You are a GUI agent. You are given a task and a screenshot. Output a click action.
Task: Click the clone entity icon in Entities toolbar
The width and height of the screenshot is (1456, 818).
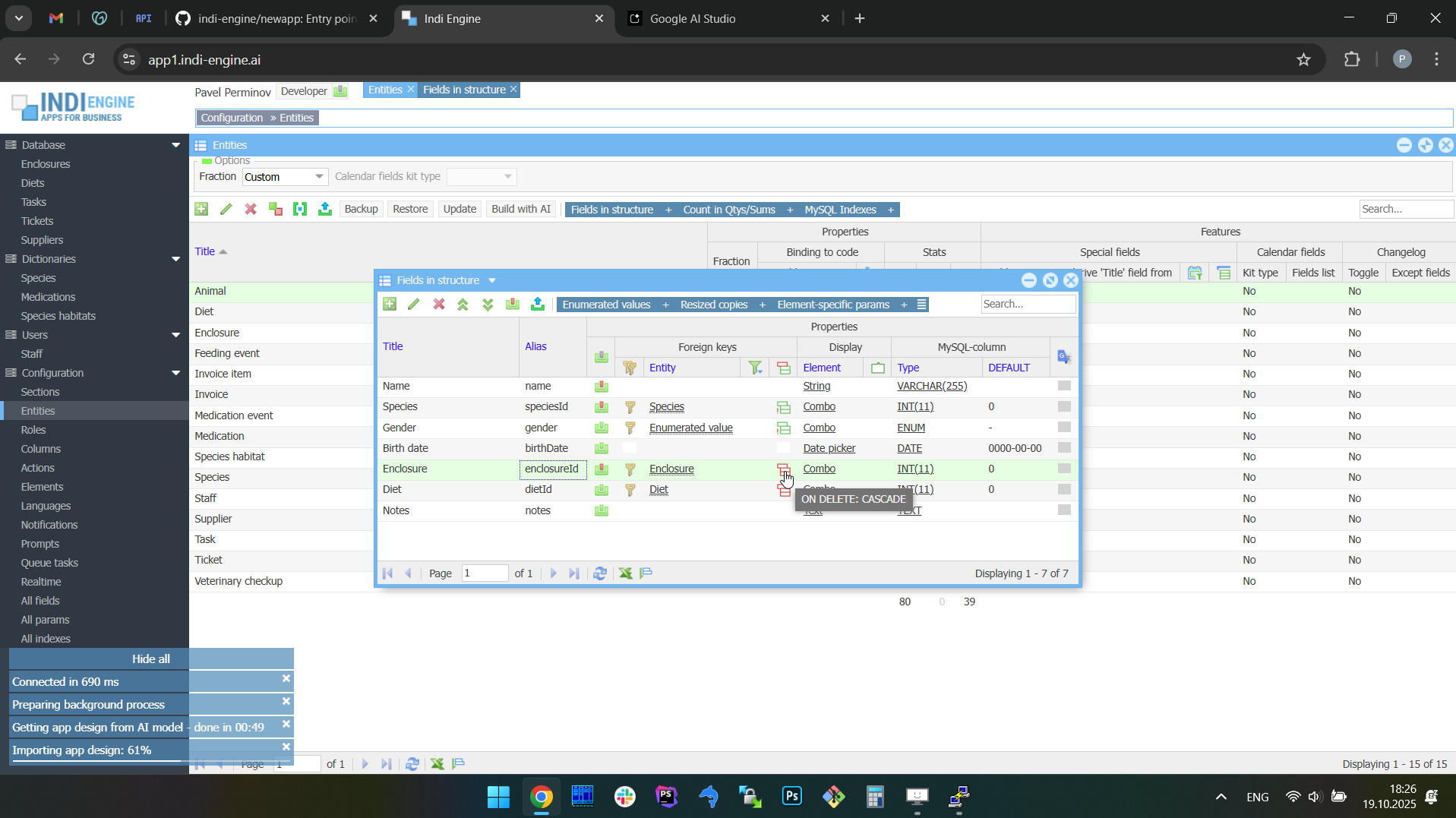(x=276, y=210)
